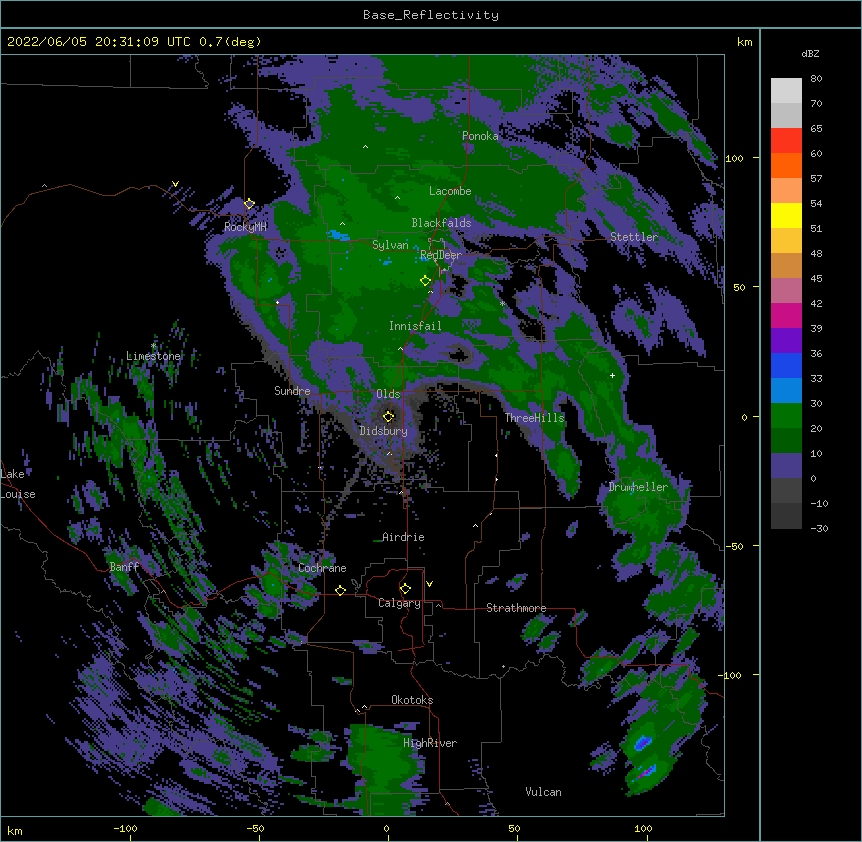Image resolution: width=862 pixels, height=842 pixels.
Task: Click the yellow diamond marker above Didsbury
Action: tap(388, 416)
